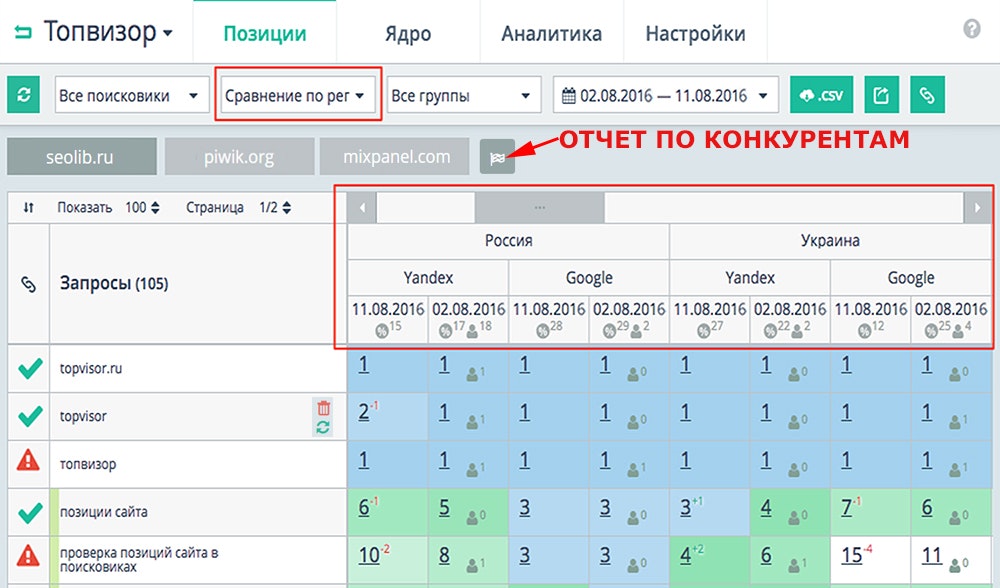The height and width of the screenshot is (588, 1000).
Task: Click position 10 link in проверка позиций row
Action: 369,555
